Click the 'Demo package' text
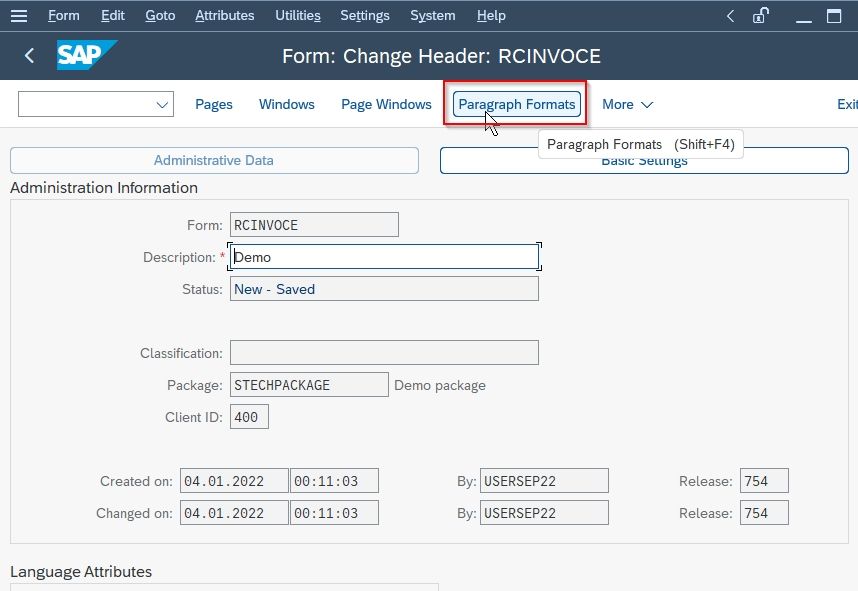Image resolution: width=858 pixels, height=591 pixels. point(440,385)
